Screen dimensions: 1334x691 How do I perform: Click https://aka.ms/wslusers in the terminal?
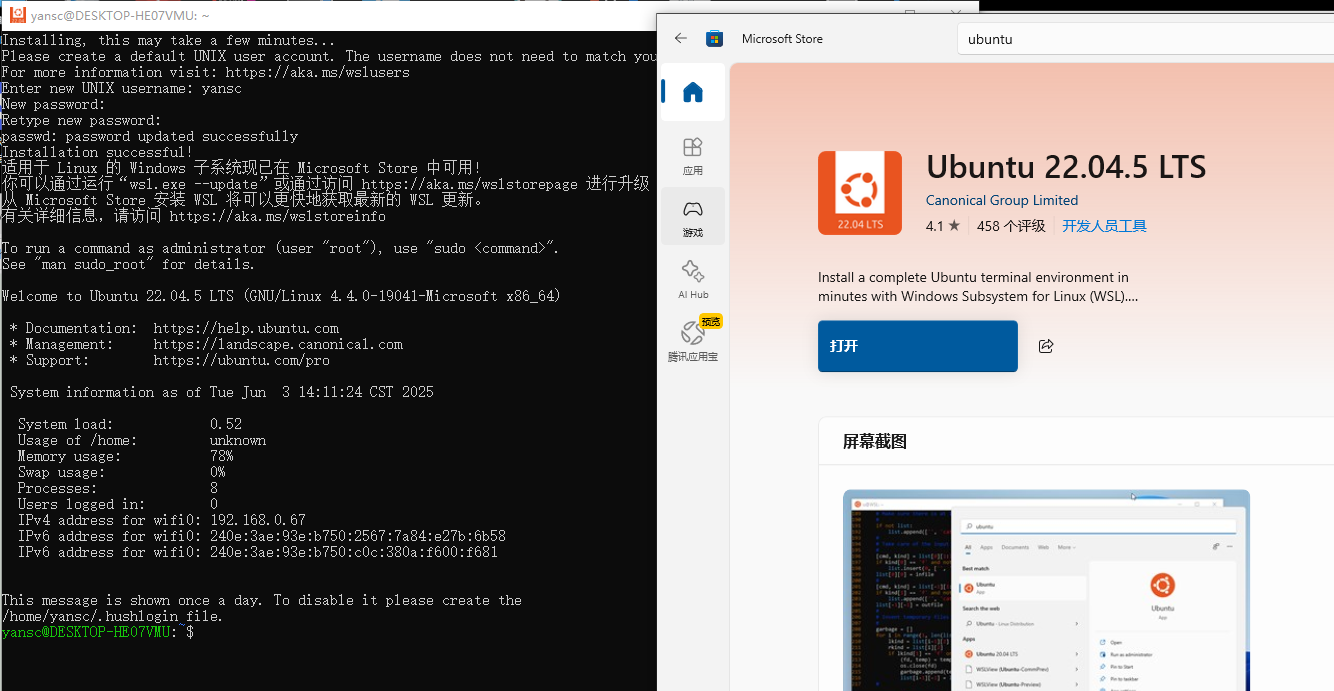tap(317, 73)
